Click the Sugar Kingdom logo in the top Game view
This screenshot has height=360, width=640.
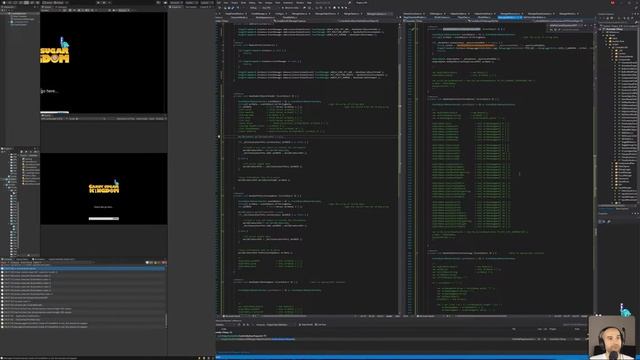click(55, 51)
